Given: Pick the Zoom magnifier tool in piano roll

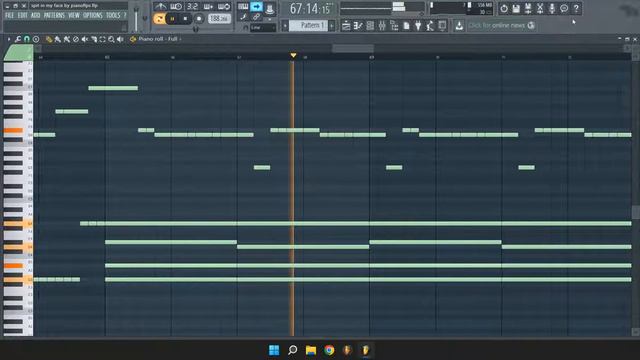Looking at the screenshot, I should (111, 39).
